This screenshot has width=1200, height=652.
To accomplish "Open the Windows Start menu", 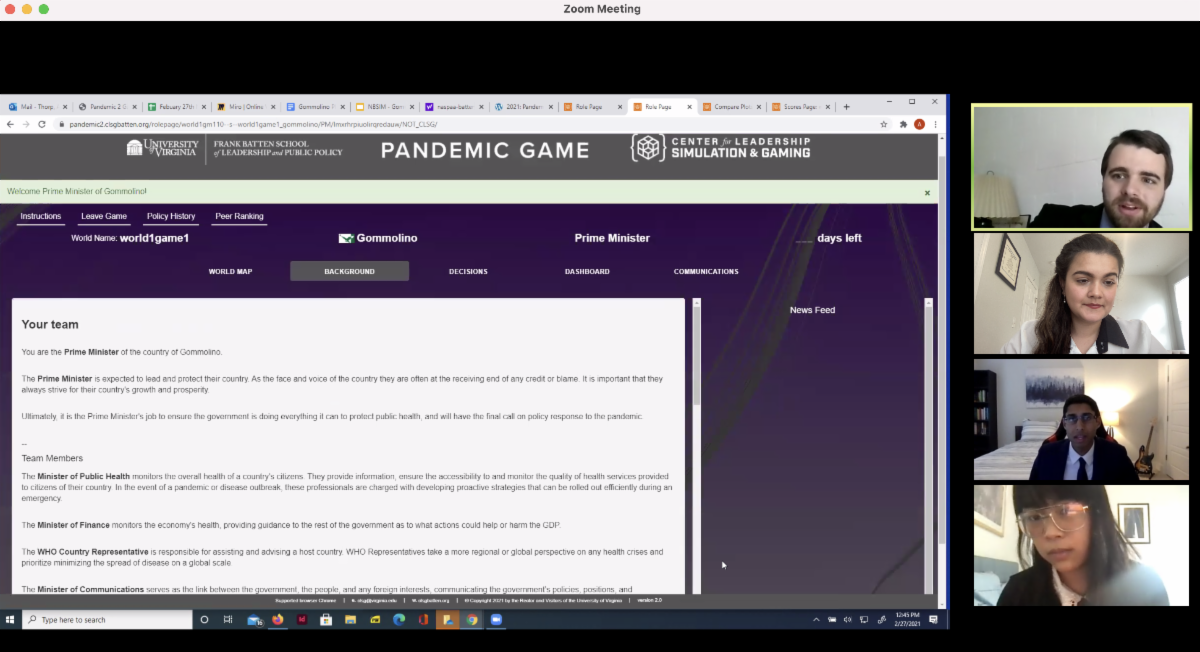I will (10, 620).
